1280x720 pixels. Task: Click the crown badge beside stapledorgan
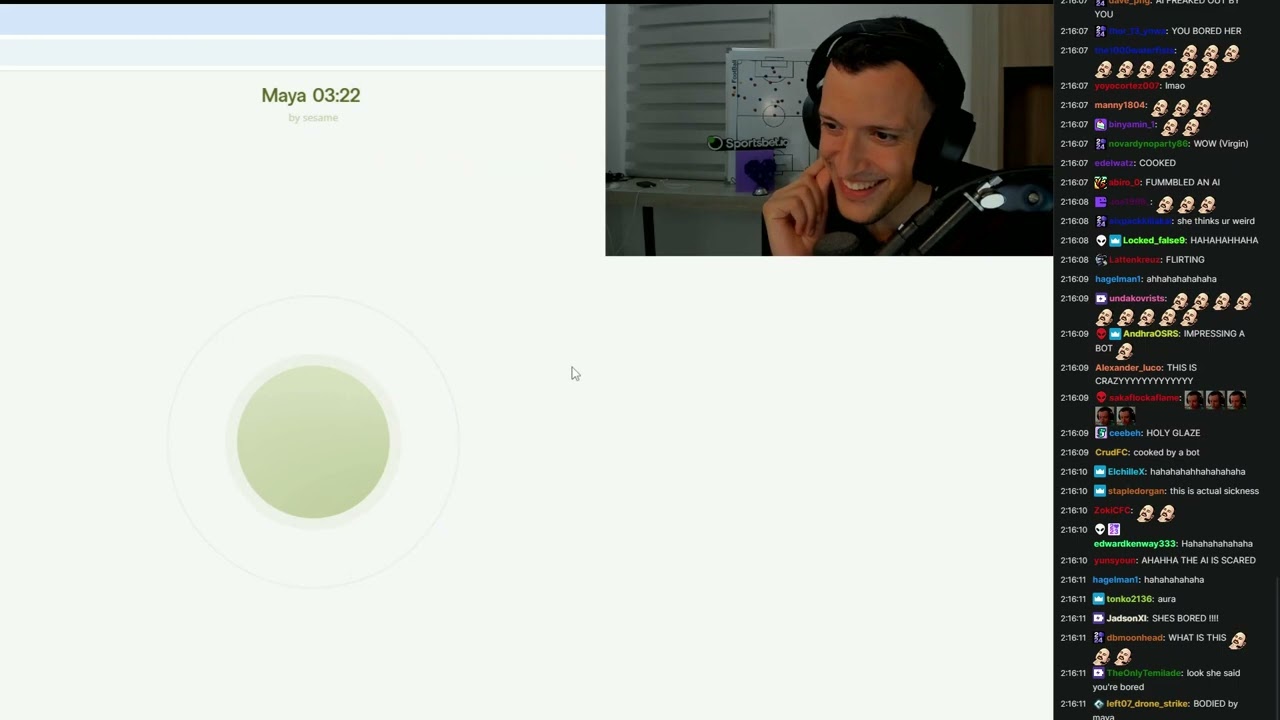click(x=1100, y=492)
